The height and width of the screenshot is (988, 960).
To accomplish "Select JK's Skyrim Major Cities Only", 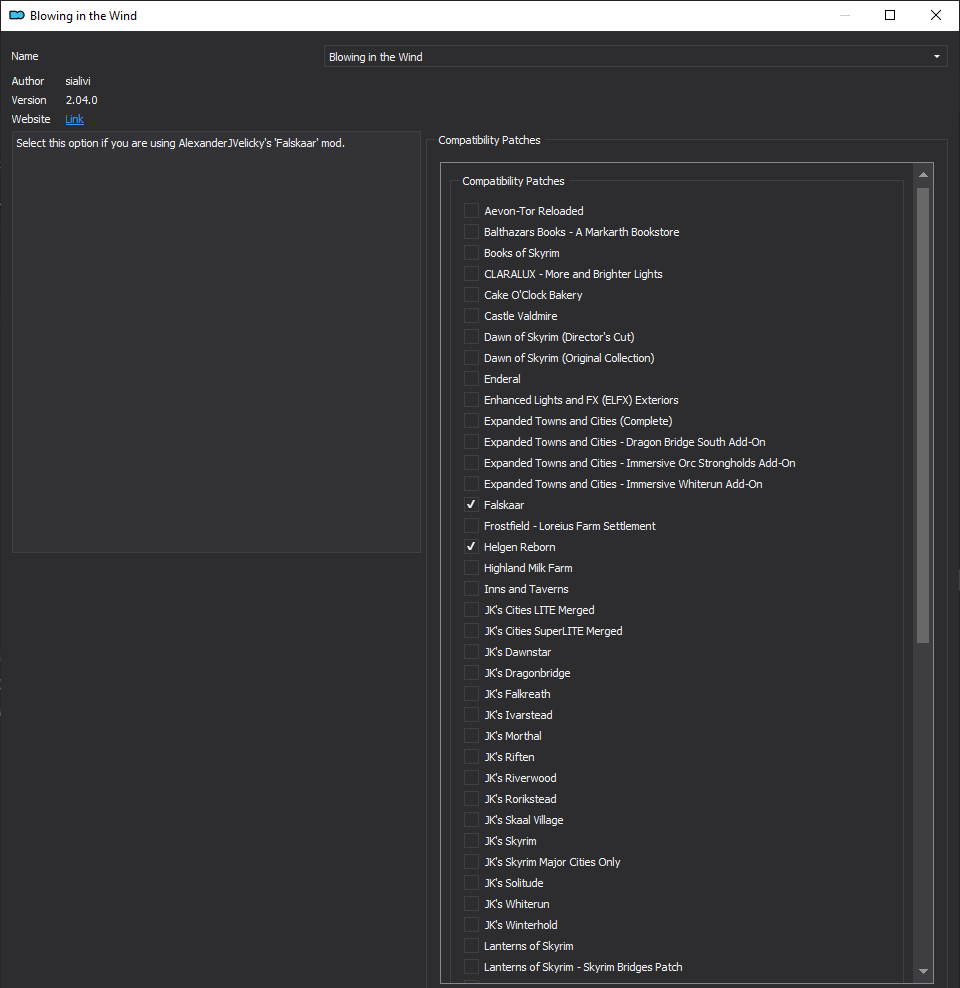I will pyautogui.click(x=471, y=862).
